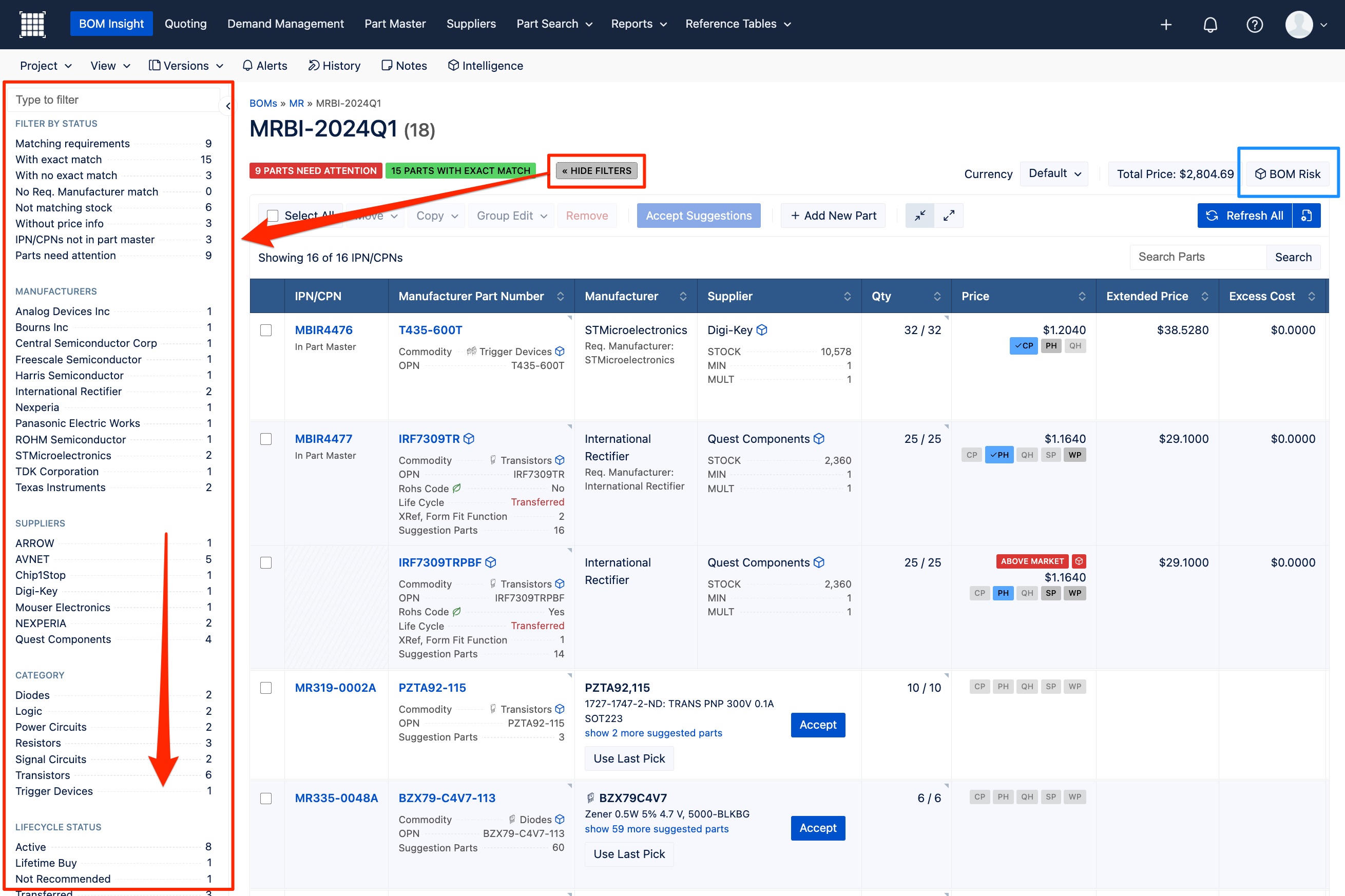Expand the Reports menu
Viewport: 1345px width, 896px height.
(x=639, y=24)
